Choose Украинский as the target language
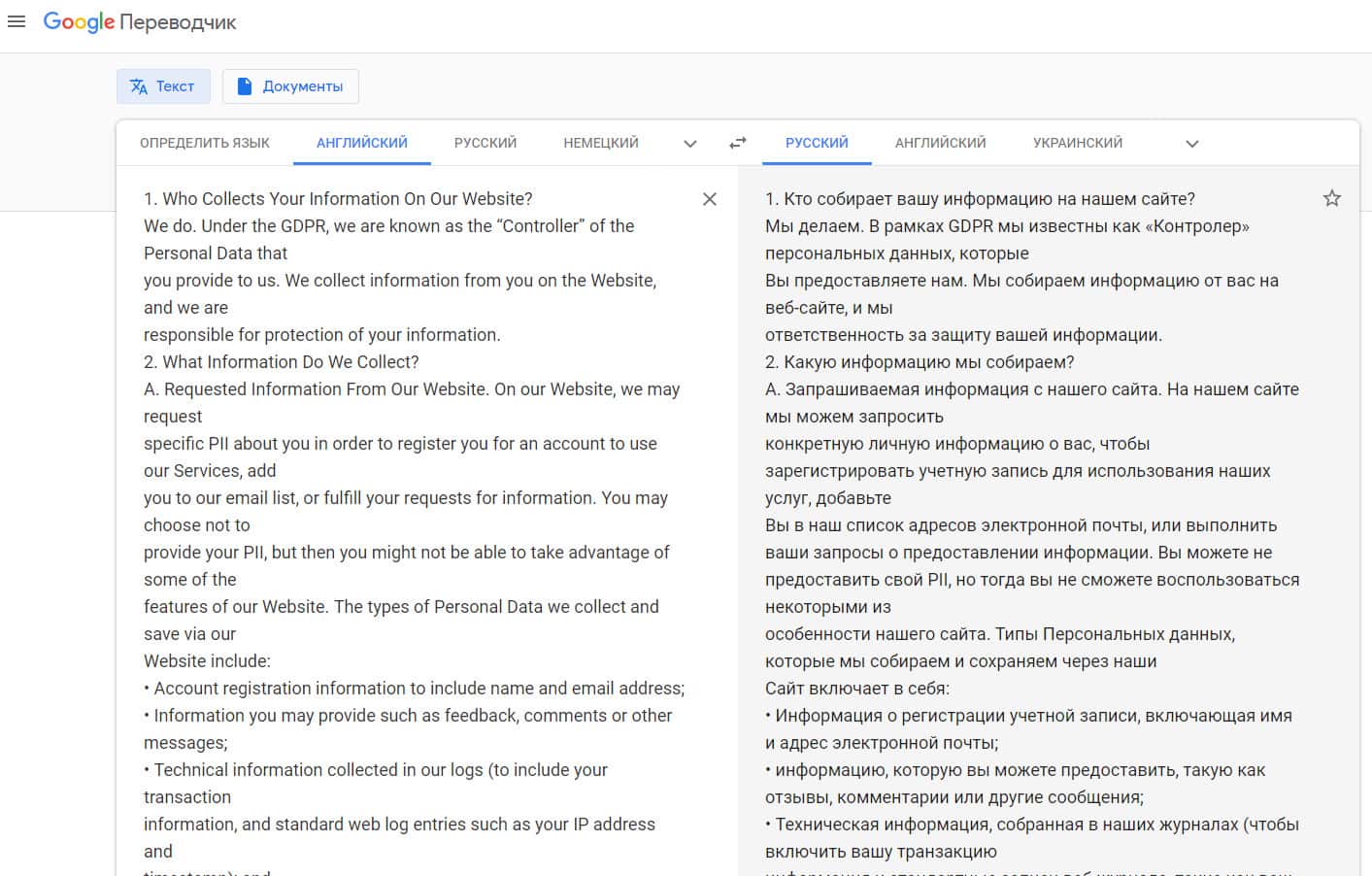This screenshot has width=1372, height=876. click(x=1078, y=143)
